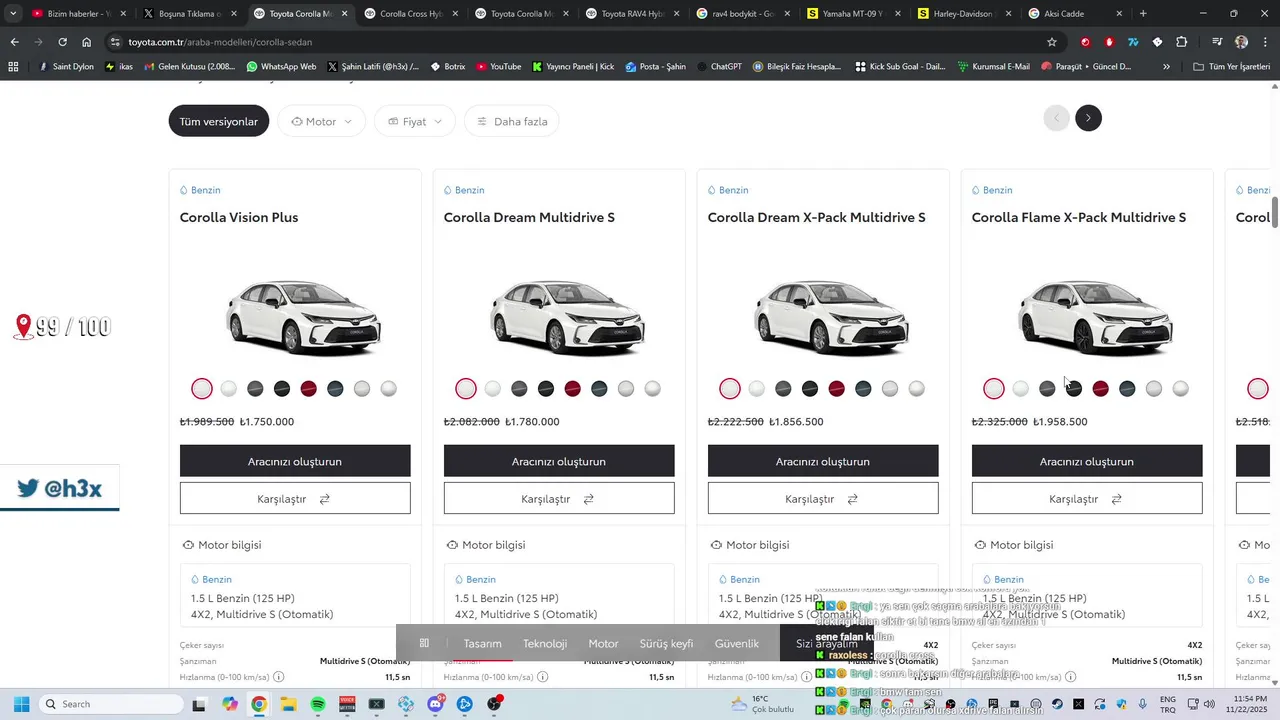Open the weather widget showing 16°C

762,704
